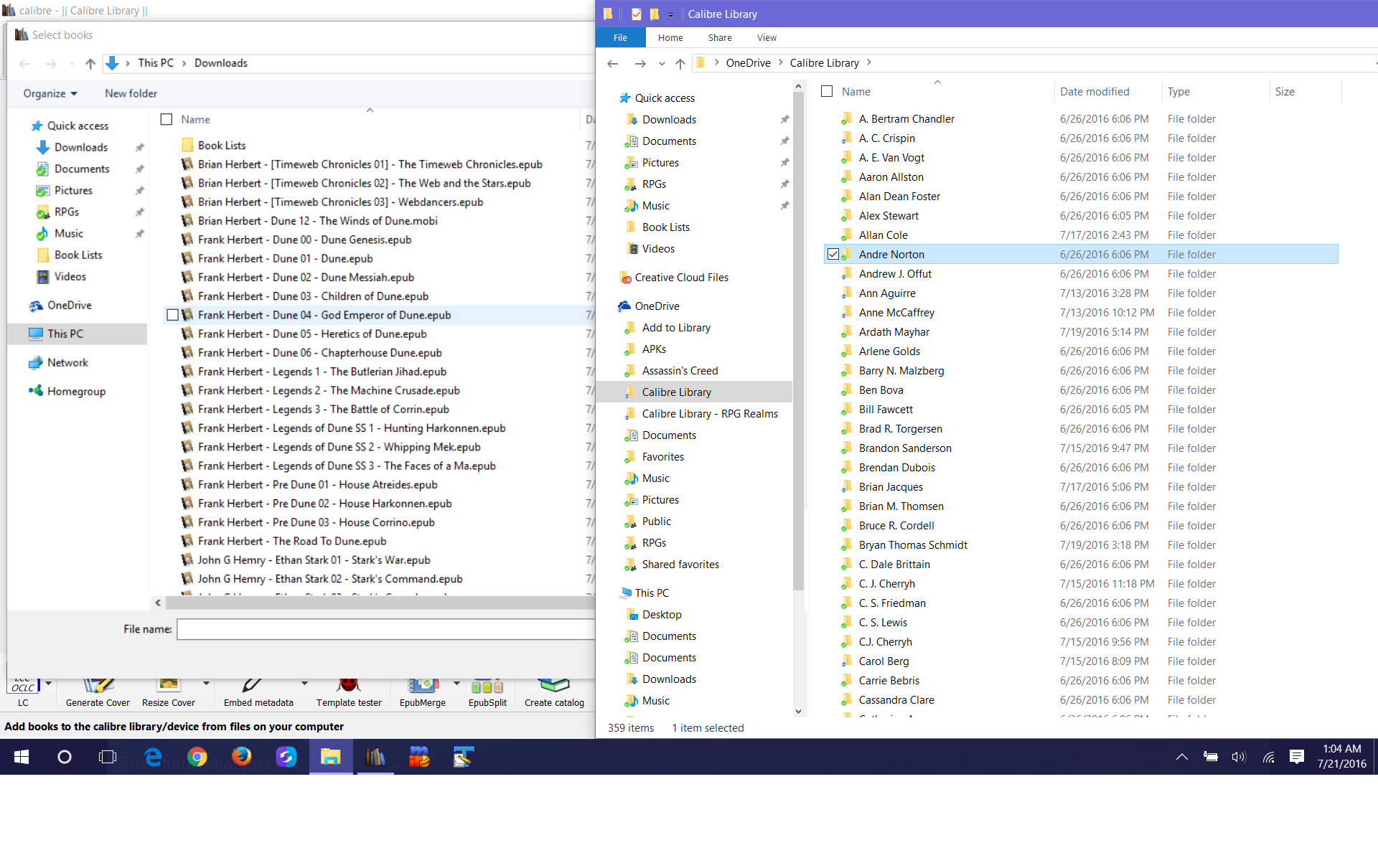Open Firefox from the taskbar
The width and height of the screenshot is (1378, 868).
[242, 757]
